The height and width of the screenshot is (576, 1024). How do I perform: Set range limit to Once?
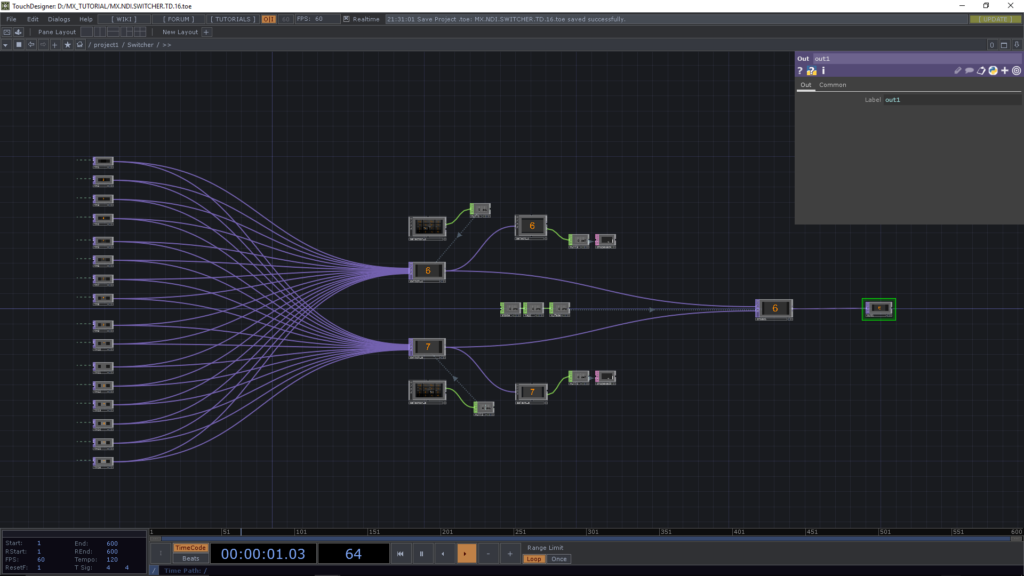point(559,559)
